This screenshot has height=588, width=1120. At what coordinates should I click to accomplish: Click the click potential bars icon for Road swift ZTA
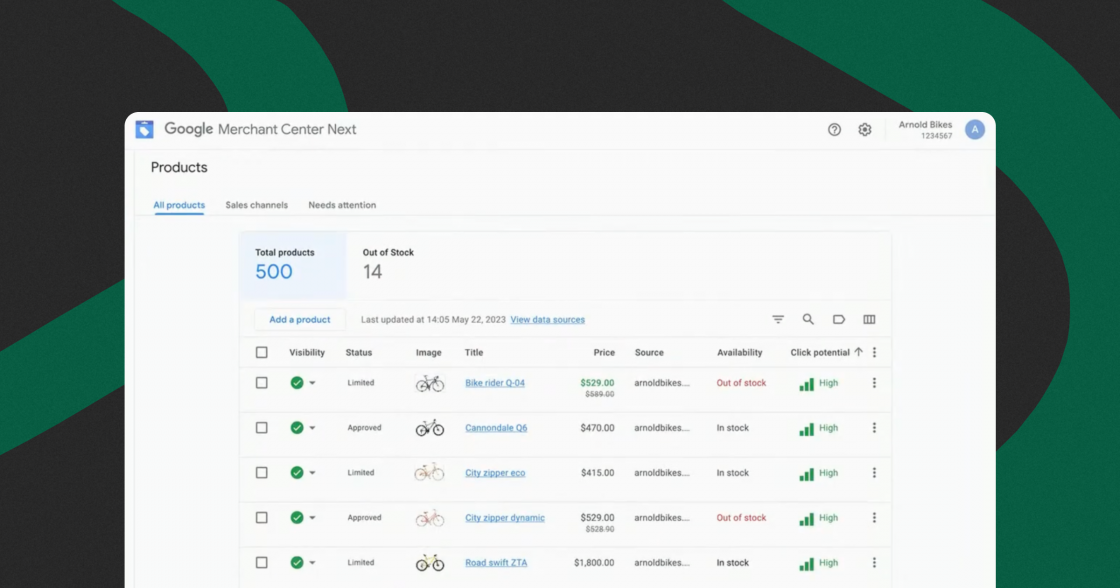tap(806, 564)
